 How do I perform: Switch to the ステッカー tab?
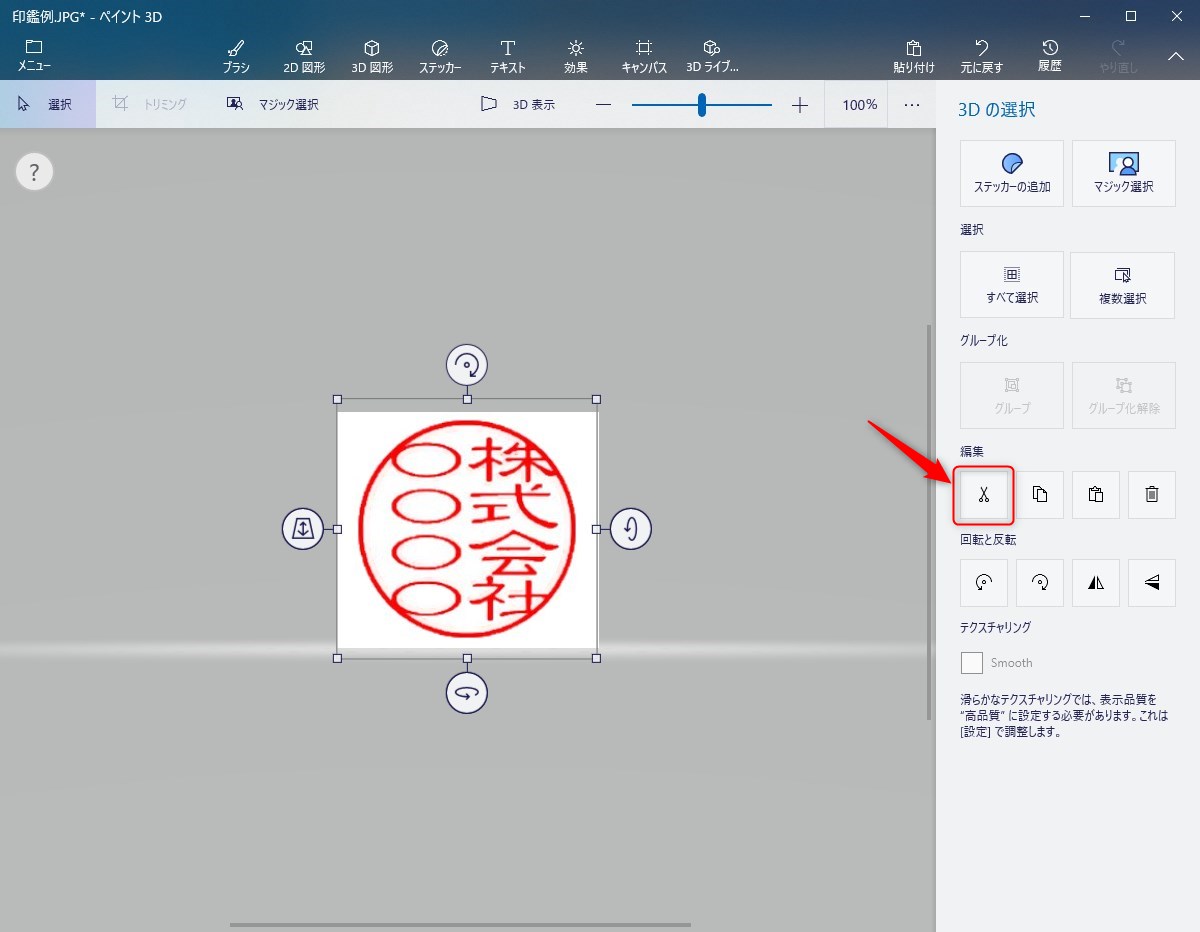[440, 57]
